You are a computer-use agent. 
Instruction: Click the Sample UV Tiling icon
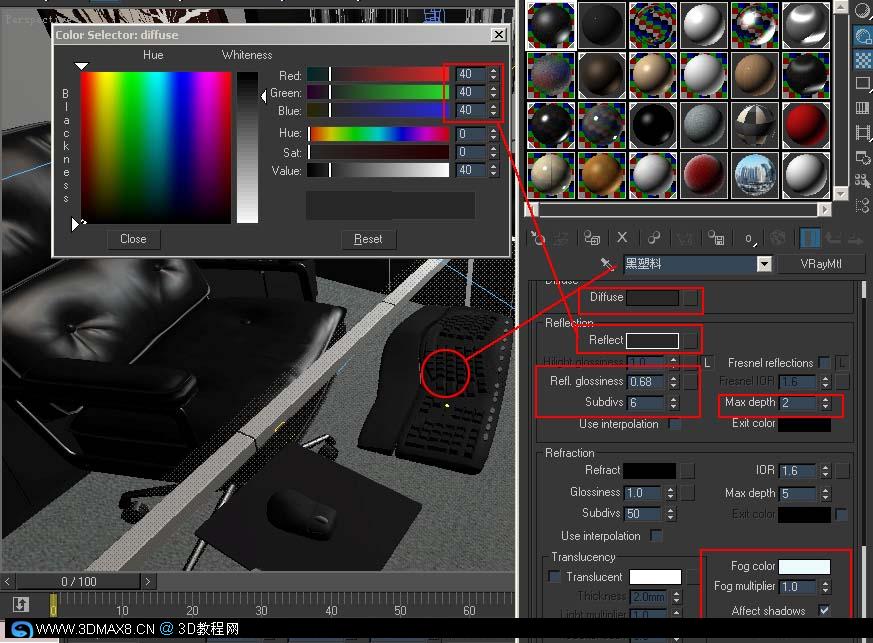click(862, 84)
